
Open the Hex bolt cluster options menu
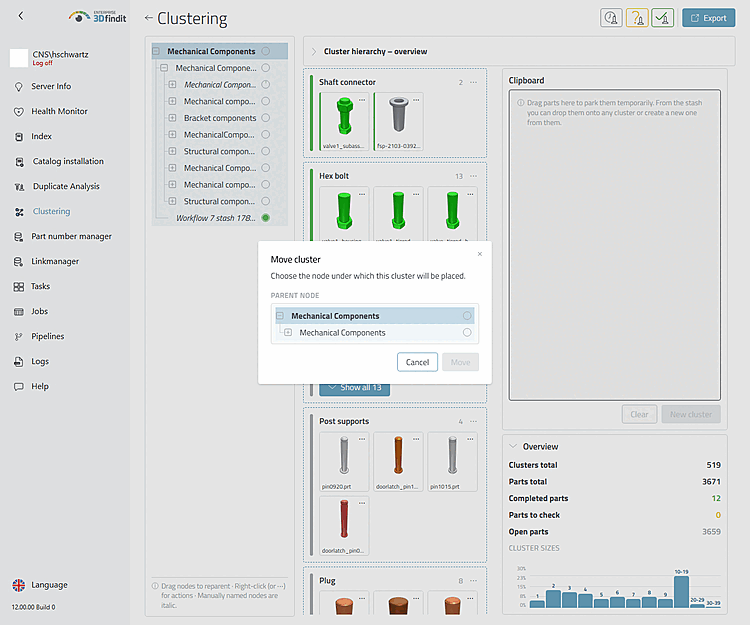pos(473,176)
